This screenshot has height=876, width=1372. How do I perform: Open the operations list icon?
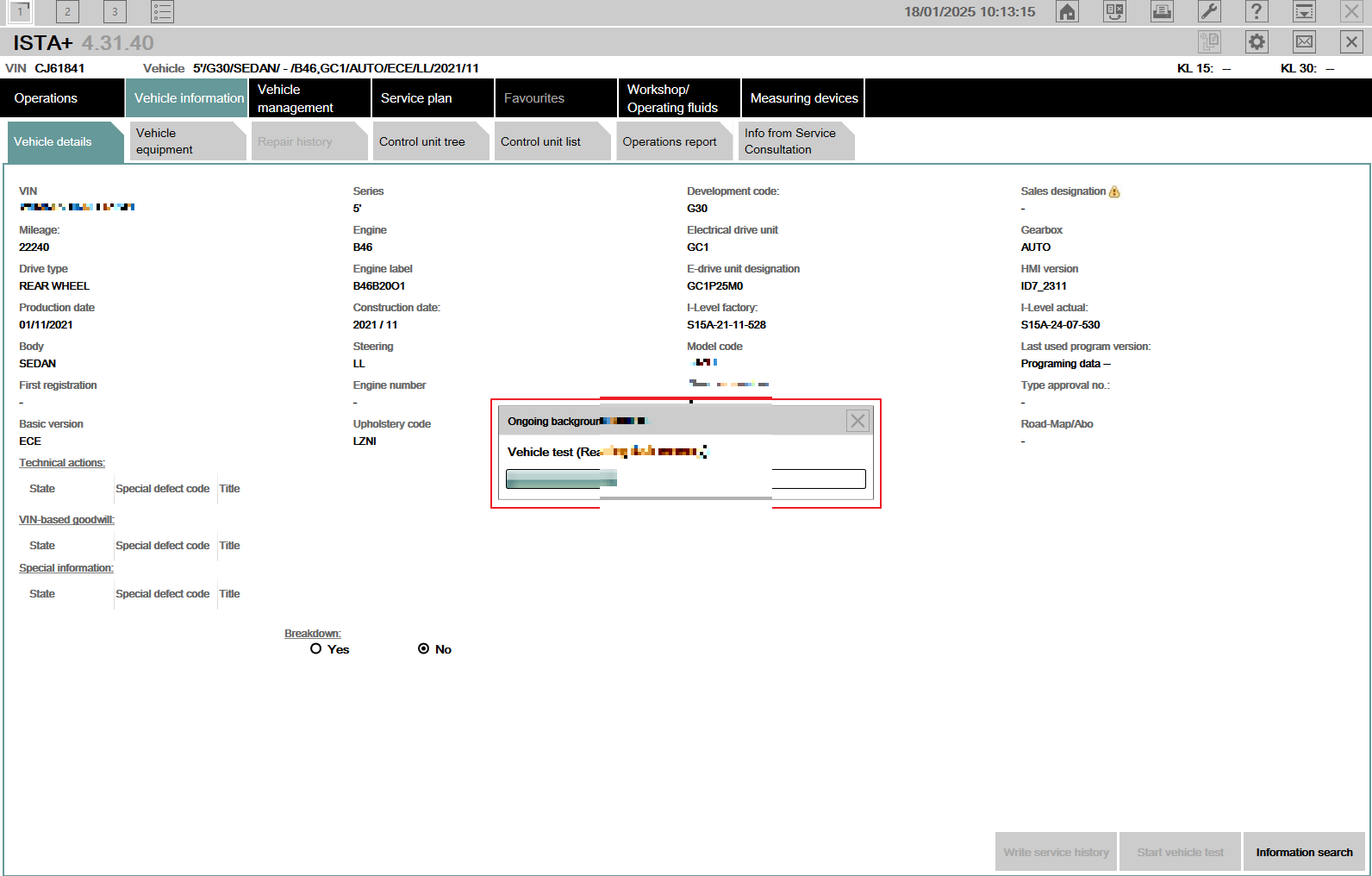162,12
